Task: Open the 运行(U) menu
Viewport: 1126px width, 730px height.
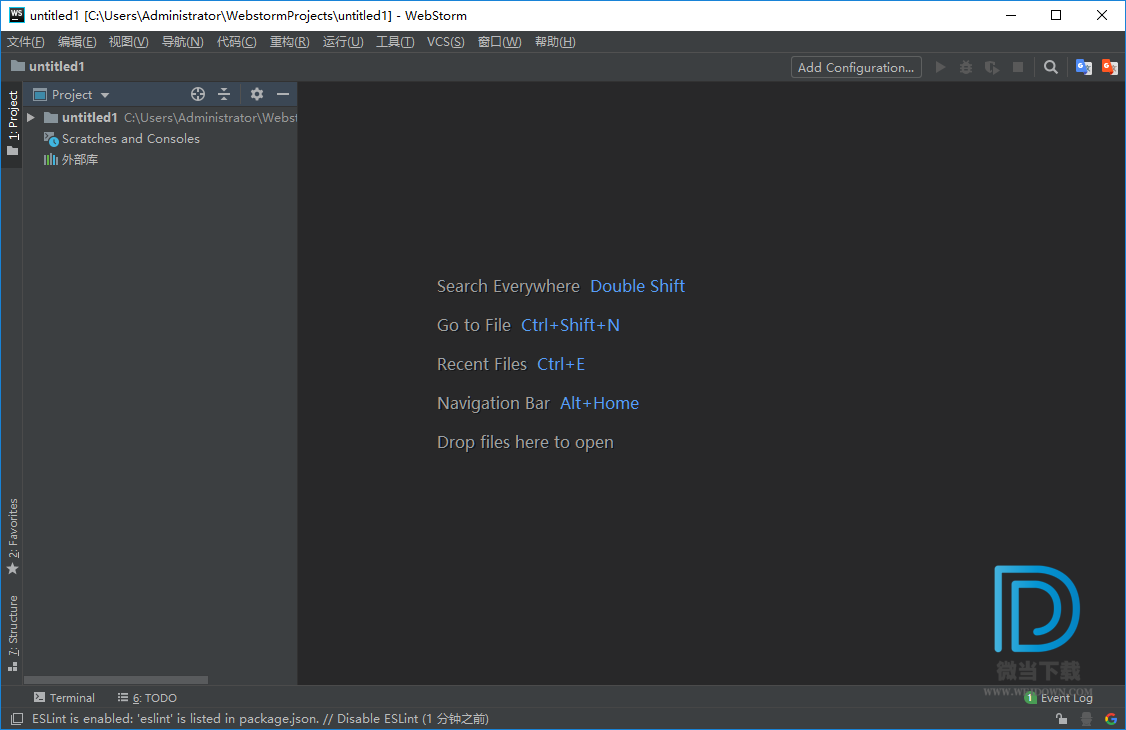Action: point(343,42)
